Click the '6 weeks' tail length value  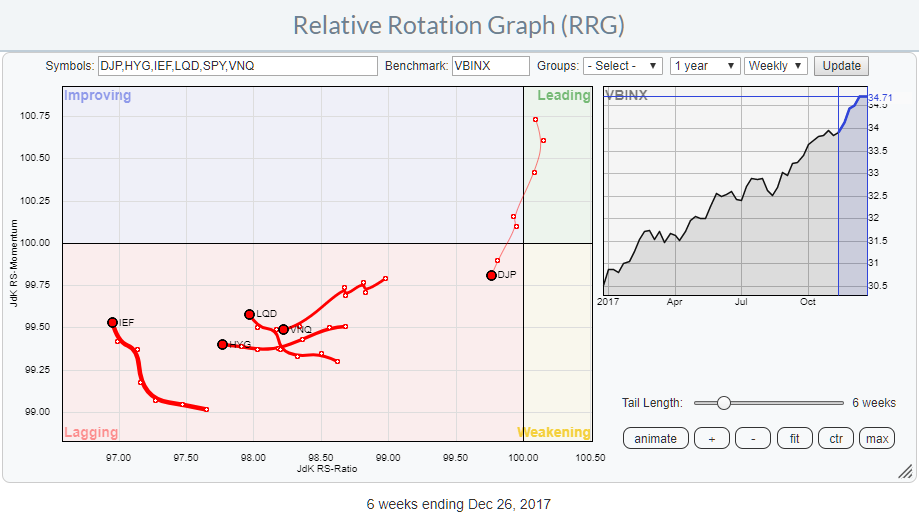(874, 403)
